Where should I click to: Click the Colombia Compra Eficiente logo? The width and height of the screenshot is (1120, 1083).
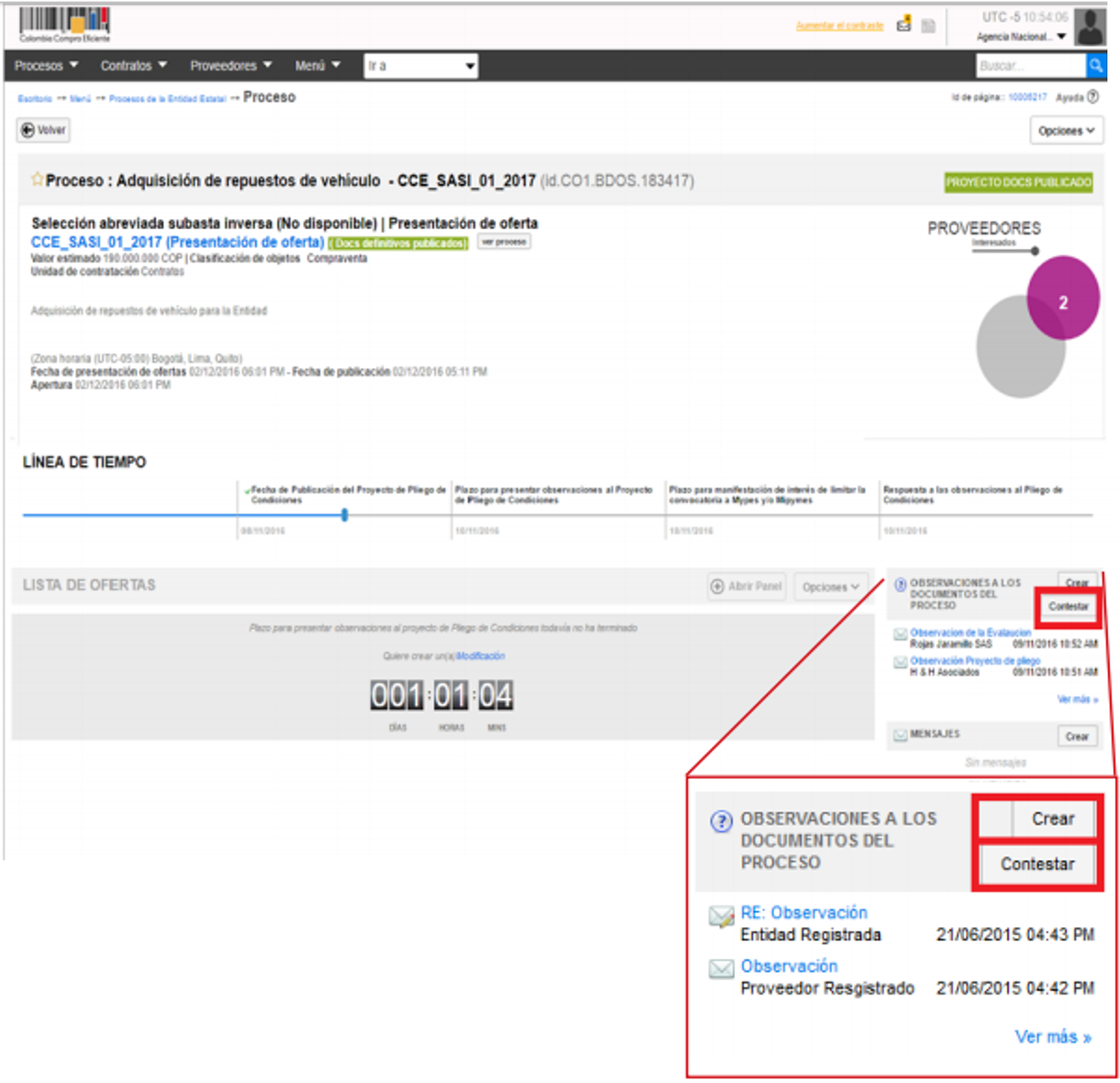pos(64,24)
